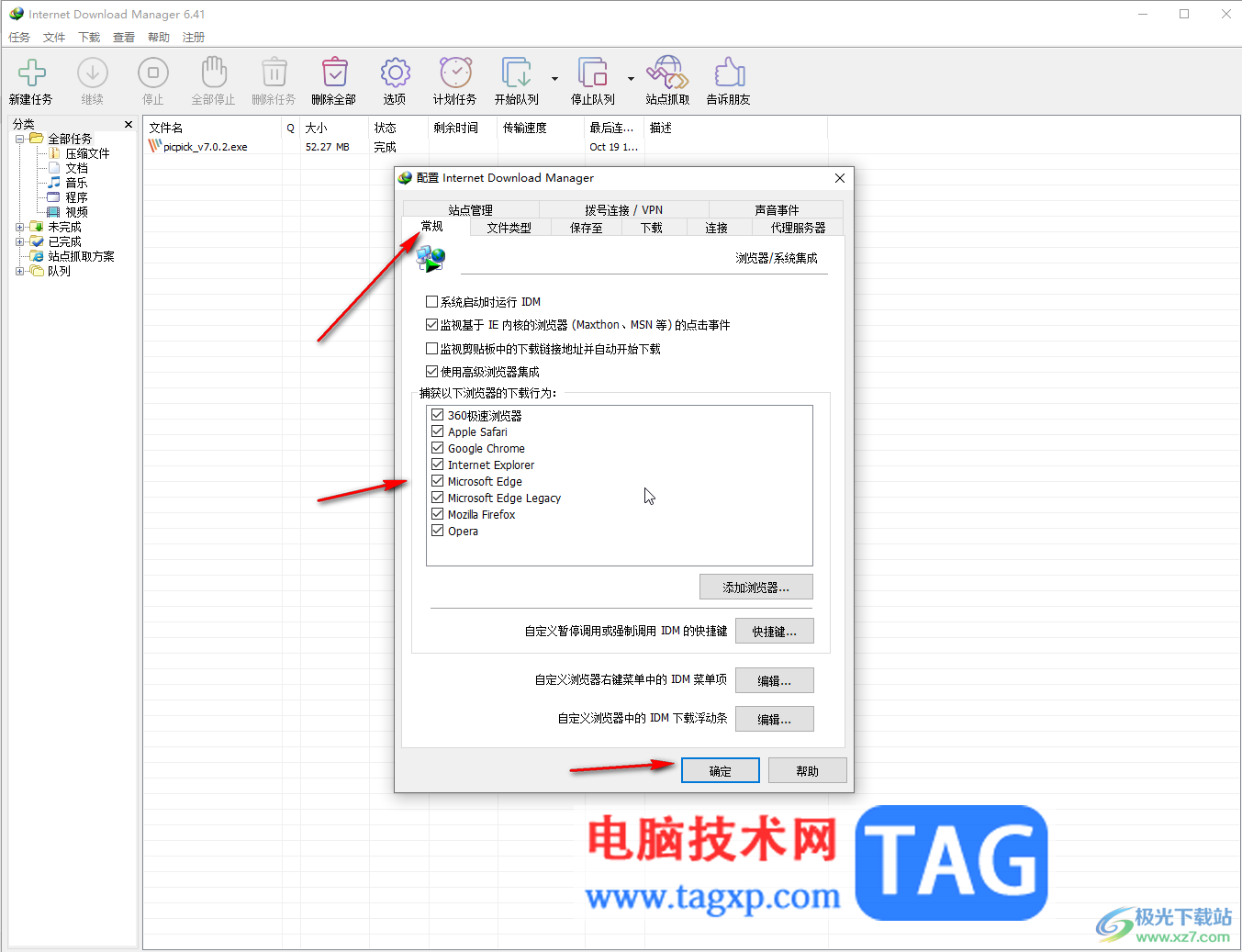The image size is (1242, 952).
Task: Select the picpick_v7.0.2.exe download entry
Action: [206, 147]
